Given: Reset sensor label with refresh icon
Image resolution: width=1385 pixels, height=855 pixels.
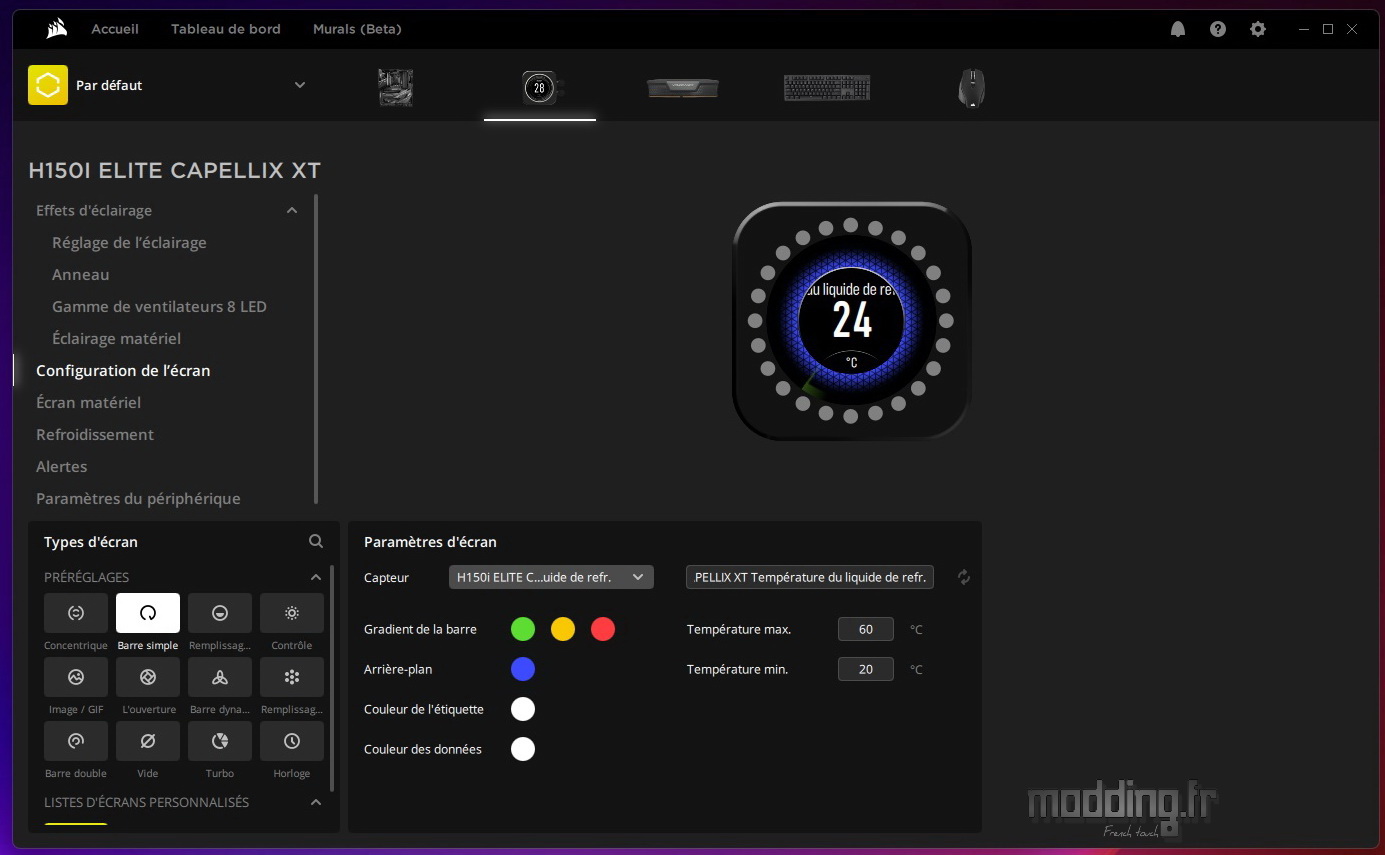Looking at the screenshot, I should [964, 577].
